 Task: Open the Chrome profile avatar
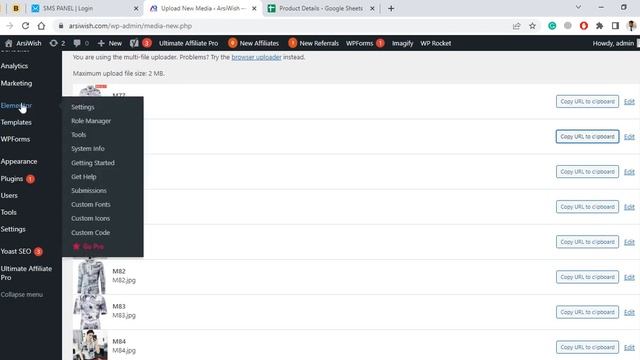pyautogui.click(x=631, y=26)
